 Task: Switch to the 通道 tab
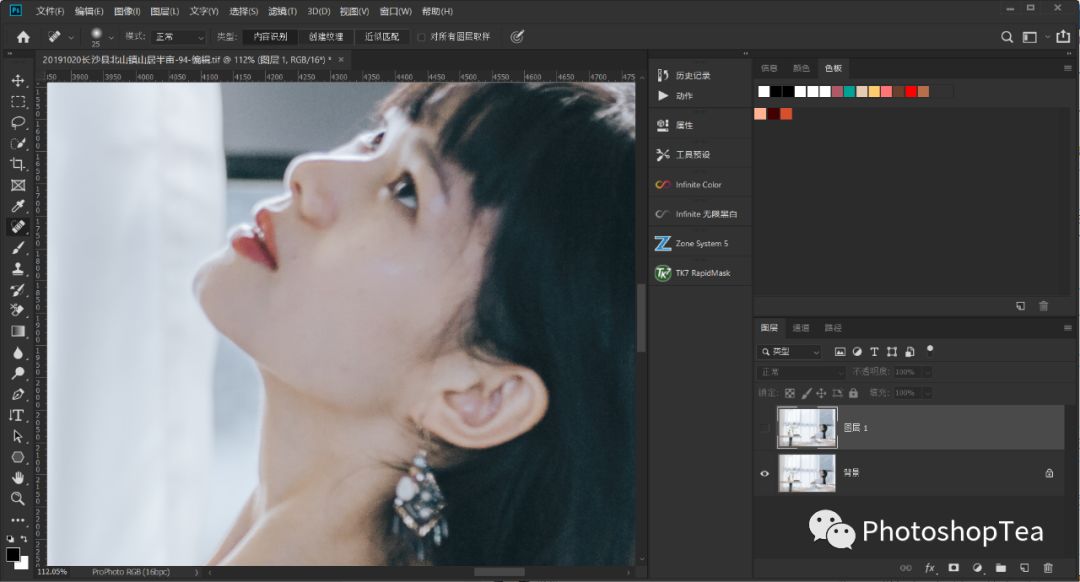point(800,328)
